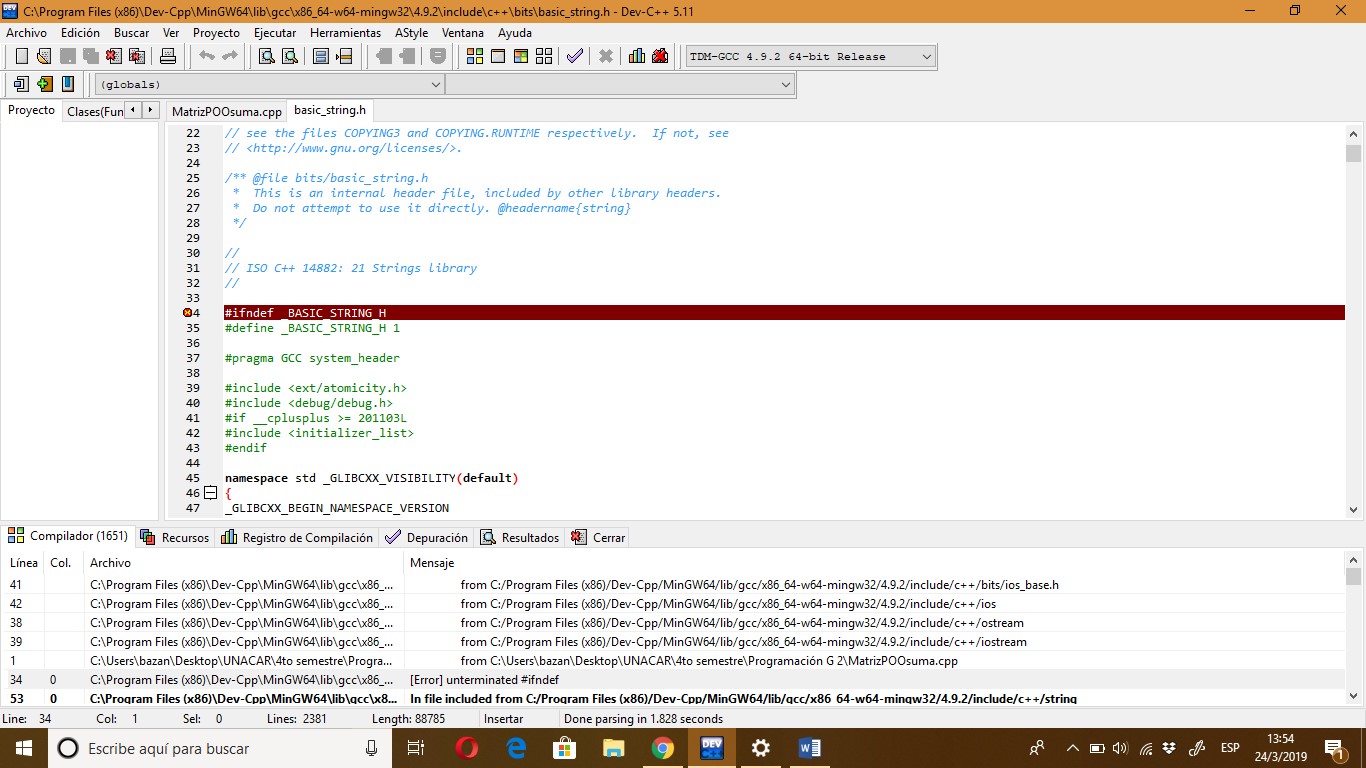
Task: Open the (globals) class dropdown
Action: 269,85
